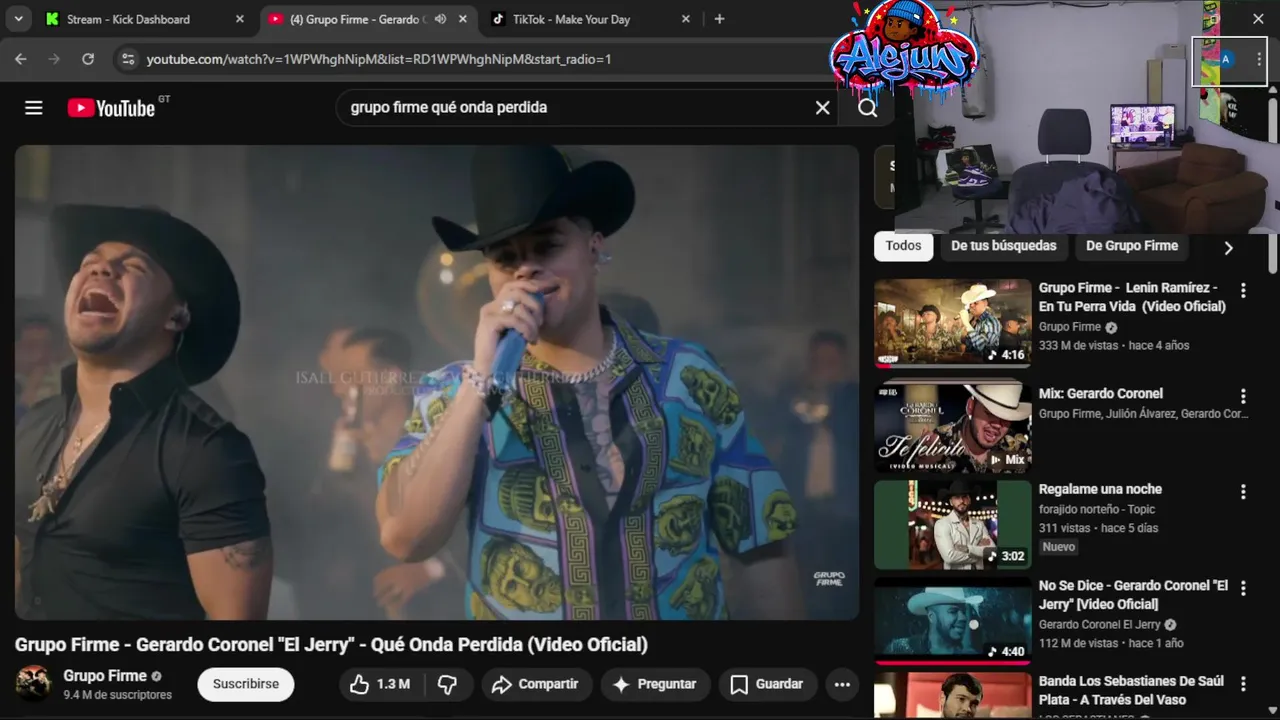
Task: Clear the YouTube search box text
Action: pyautogui.click(x=822, y=108)
